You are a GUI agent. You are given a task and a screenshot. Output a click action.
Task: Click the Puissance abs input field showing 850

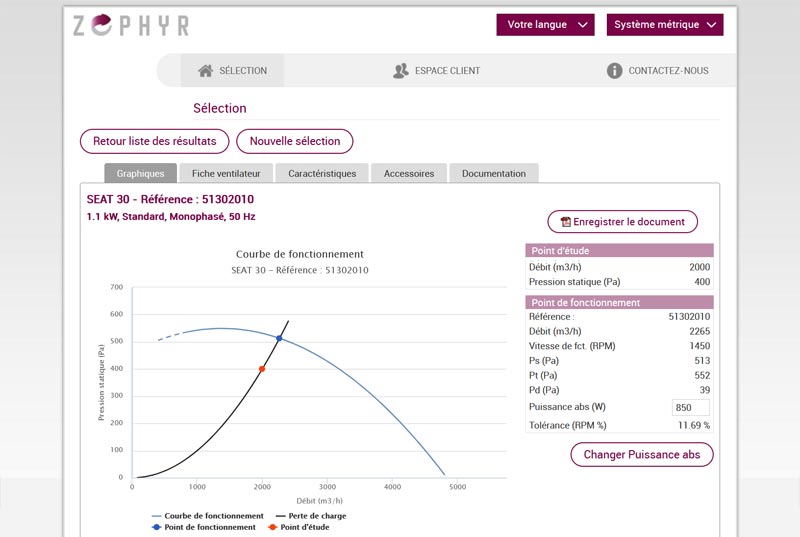click(690, 407)
